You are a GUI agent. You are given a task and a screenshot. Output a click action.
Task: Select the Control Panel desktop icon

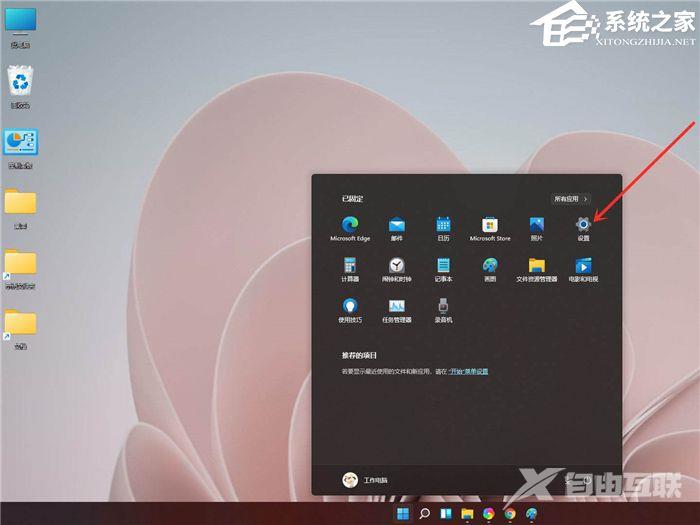click(21, 149)
